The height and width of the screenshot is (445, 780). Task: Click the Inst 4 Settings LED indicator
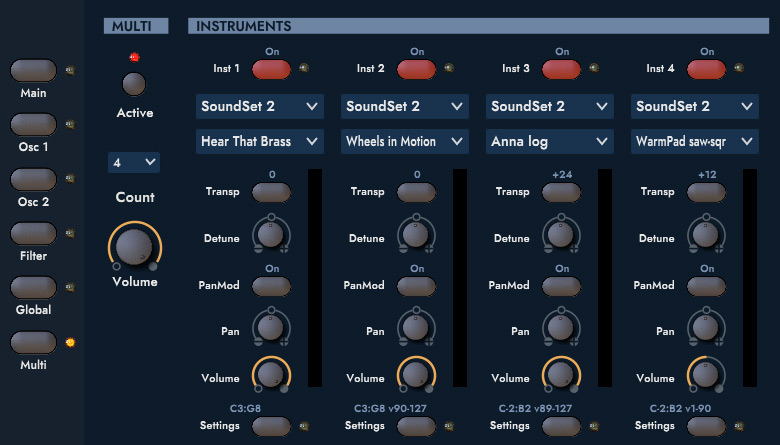tap(739, 426)
